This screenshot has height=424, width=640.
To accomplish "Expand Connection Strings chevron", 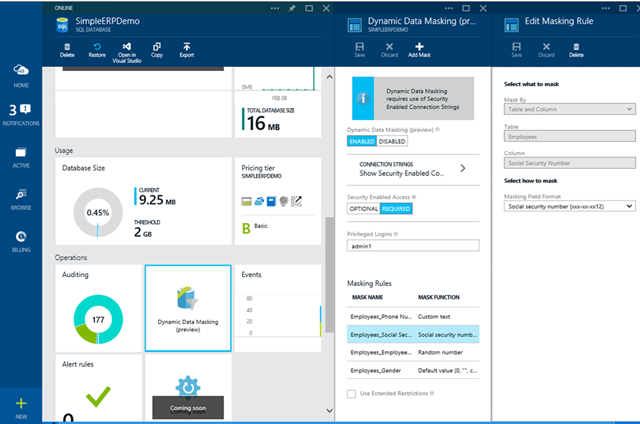I will [463, 168].
